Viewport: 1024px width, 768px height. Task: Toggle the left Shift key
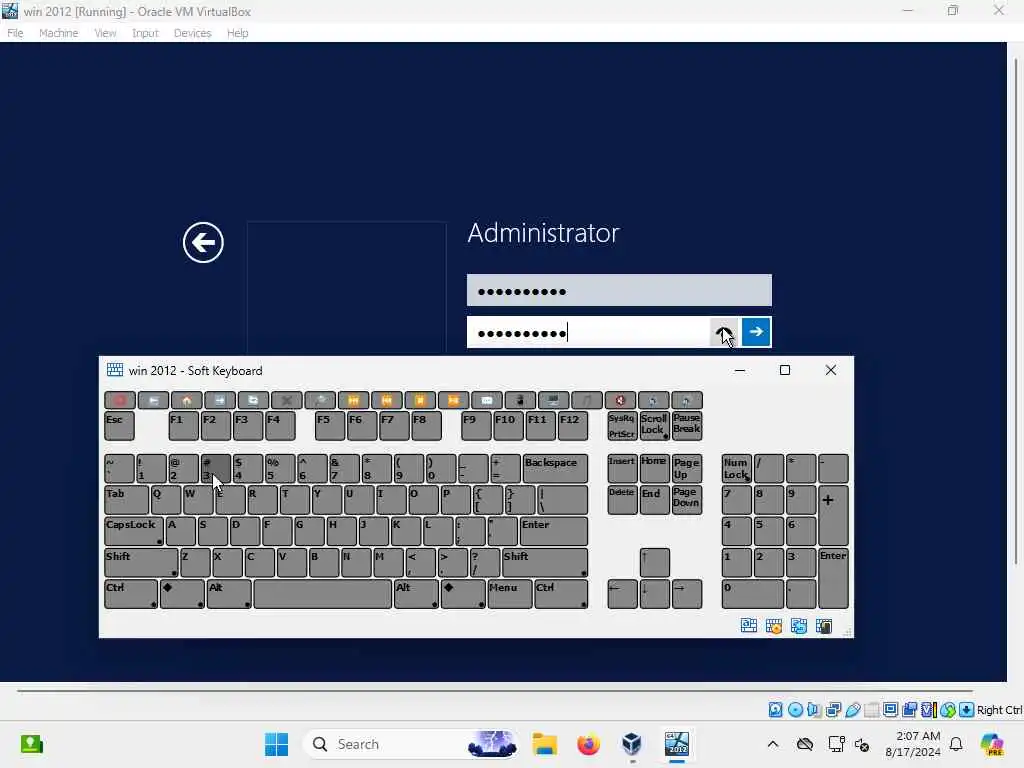[x=141, y=562]
